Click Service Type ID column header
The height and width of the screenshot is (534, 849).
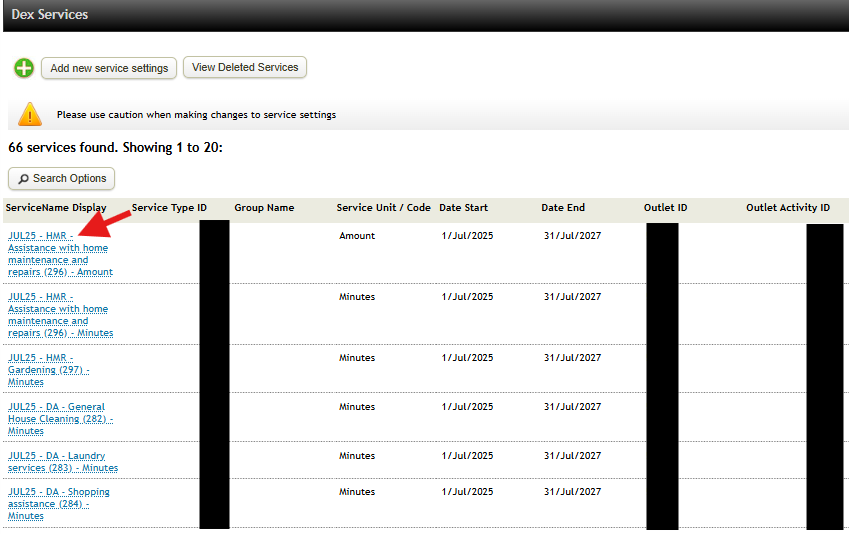169,207
